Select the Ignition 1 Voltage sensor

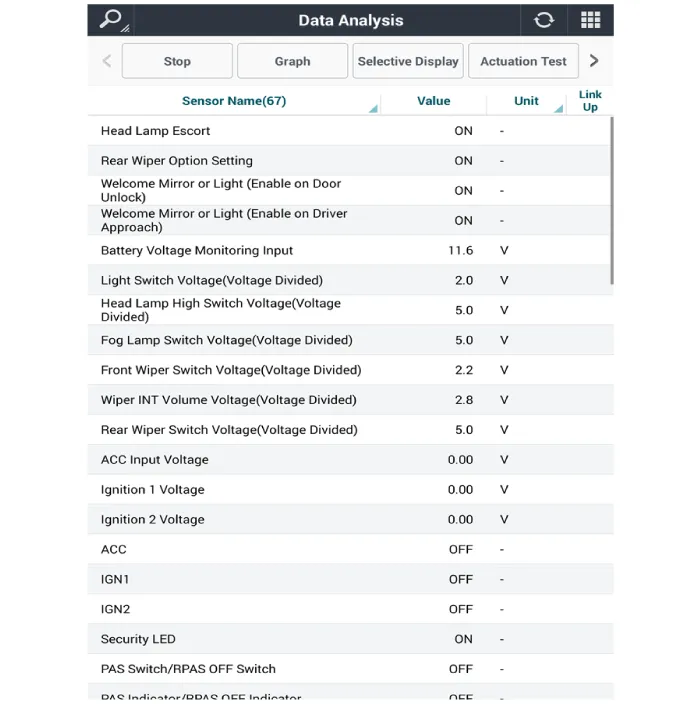(x=153, y=490)
